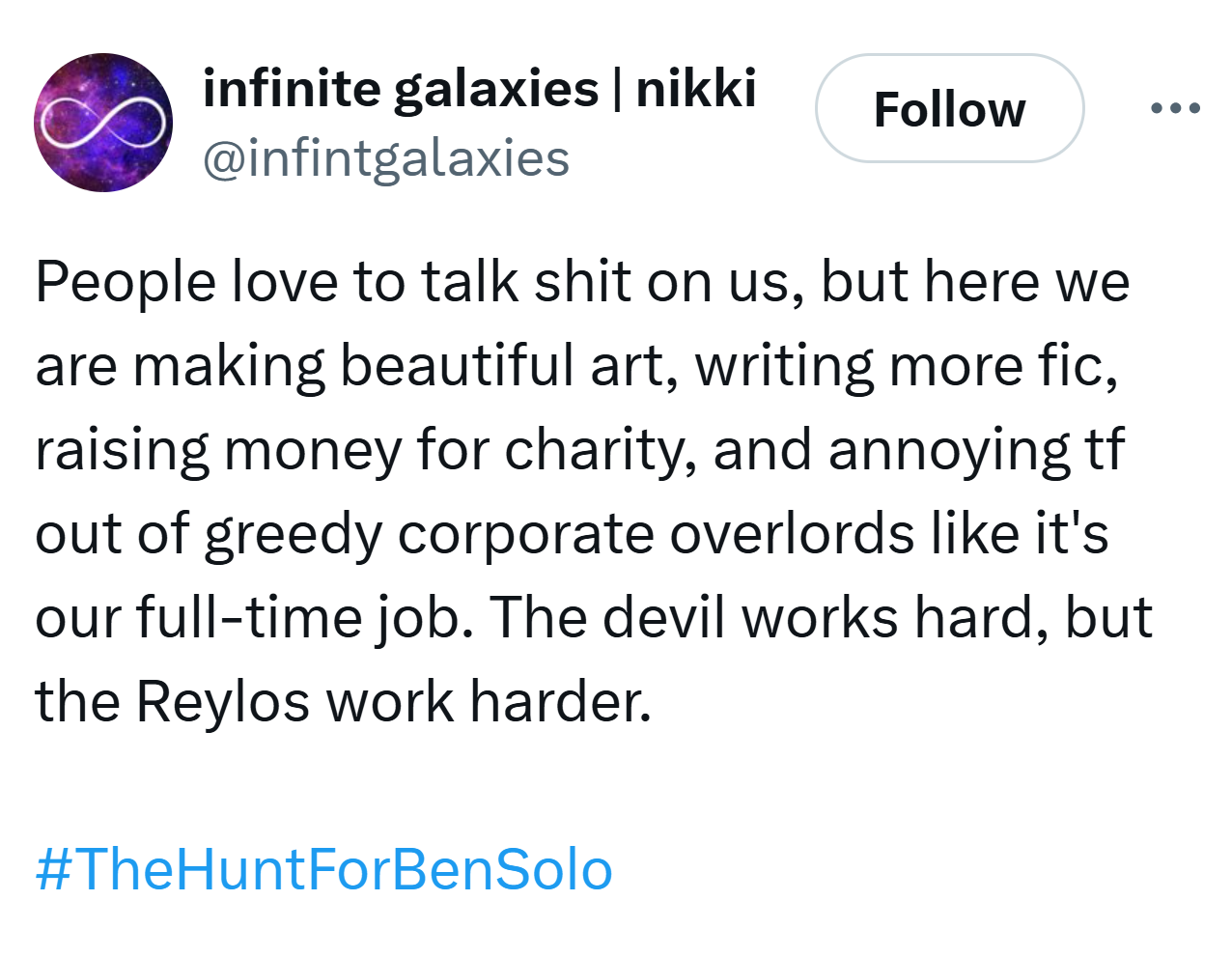
Task: Click the phrase "greedy corporate overlords"
Action: coord(559,534)
